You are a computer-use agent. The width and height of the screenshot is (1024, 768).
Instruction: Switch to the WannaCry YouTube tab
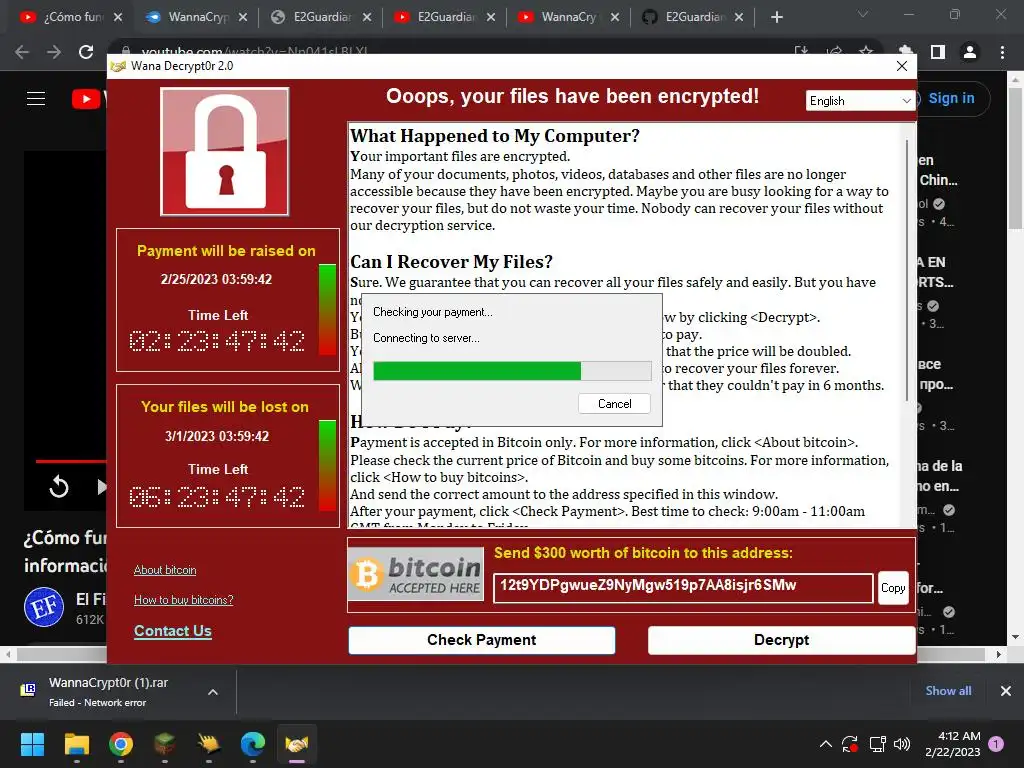[568, 17]
